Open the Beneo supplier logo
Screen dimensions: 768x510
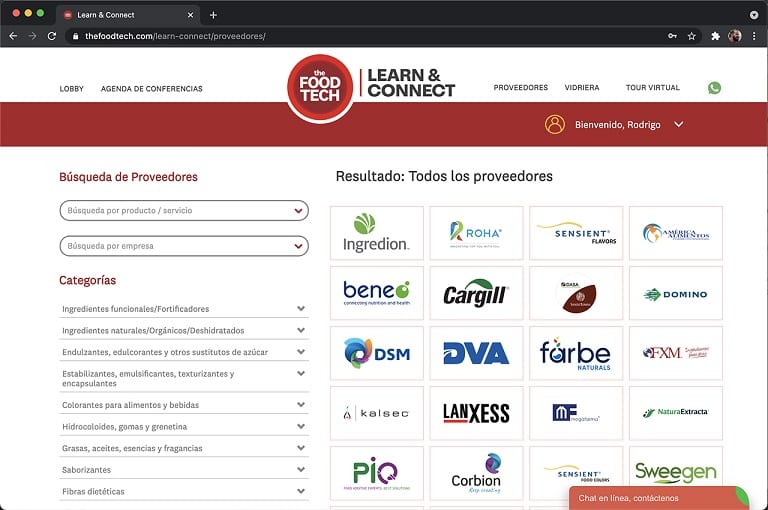click(377, 293)
